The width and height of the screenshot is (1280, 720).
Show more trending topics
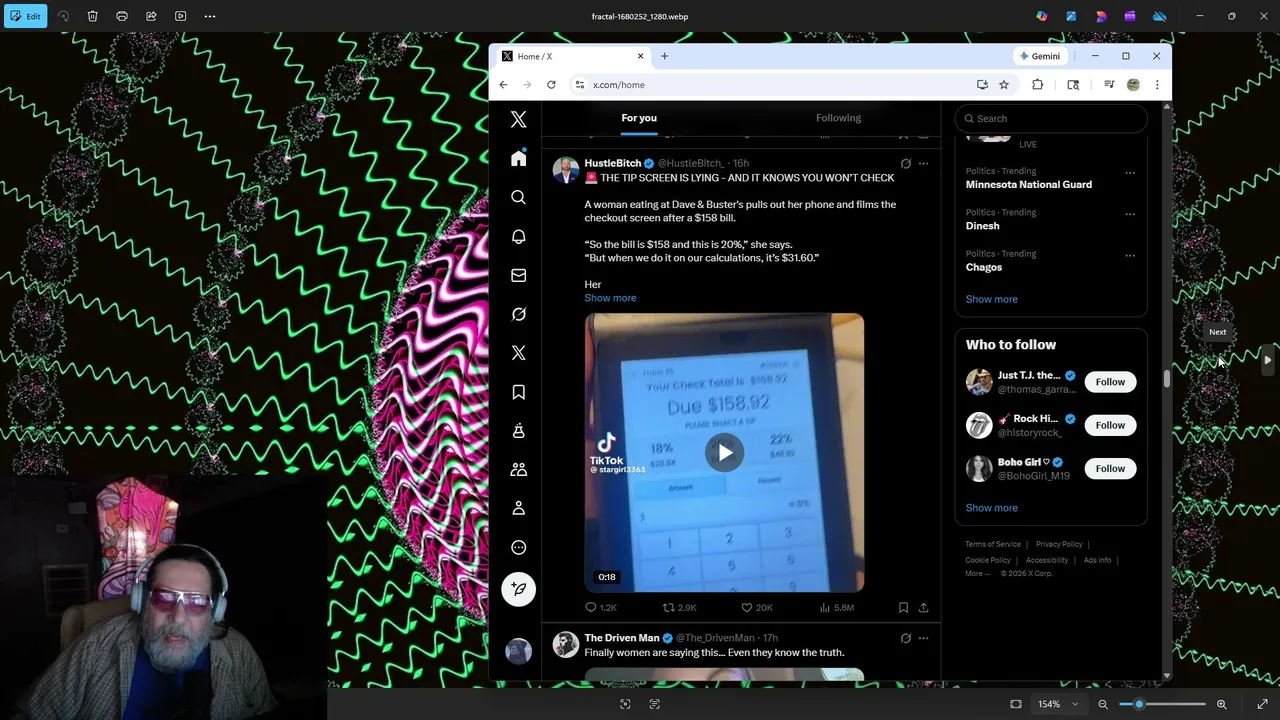pyautogui.click(x=991, y=299)
